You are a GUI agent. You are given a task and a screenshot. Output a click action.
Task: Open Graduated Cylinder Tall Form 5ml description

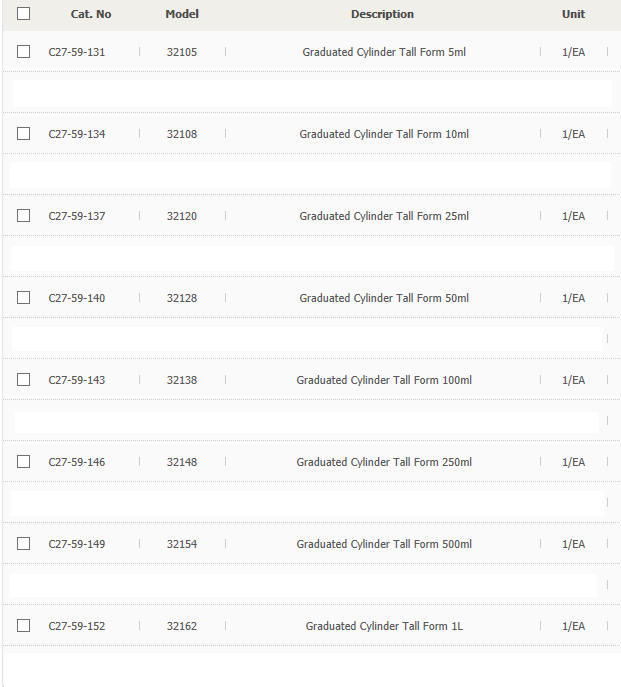point(384,52)
